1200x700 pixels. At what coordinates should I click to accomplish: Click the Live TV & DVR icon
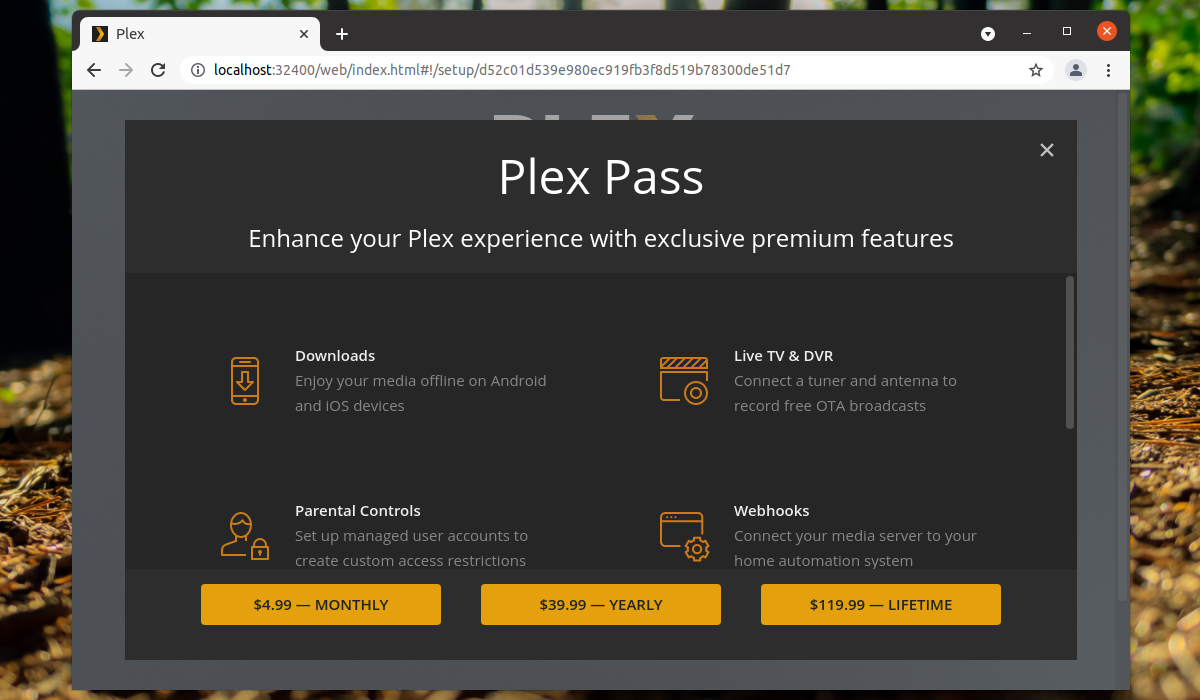(x=684, y=380)
